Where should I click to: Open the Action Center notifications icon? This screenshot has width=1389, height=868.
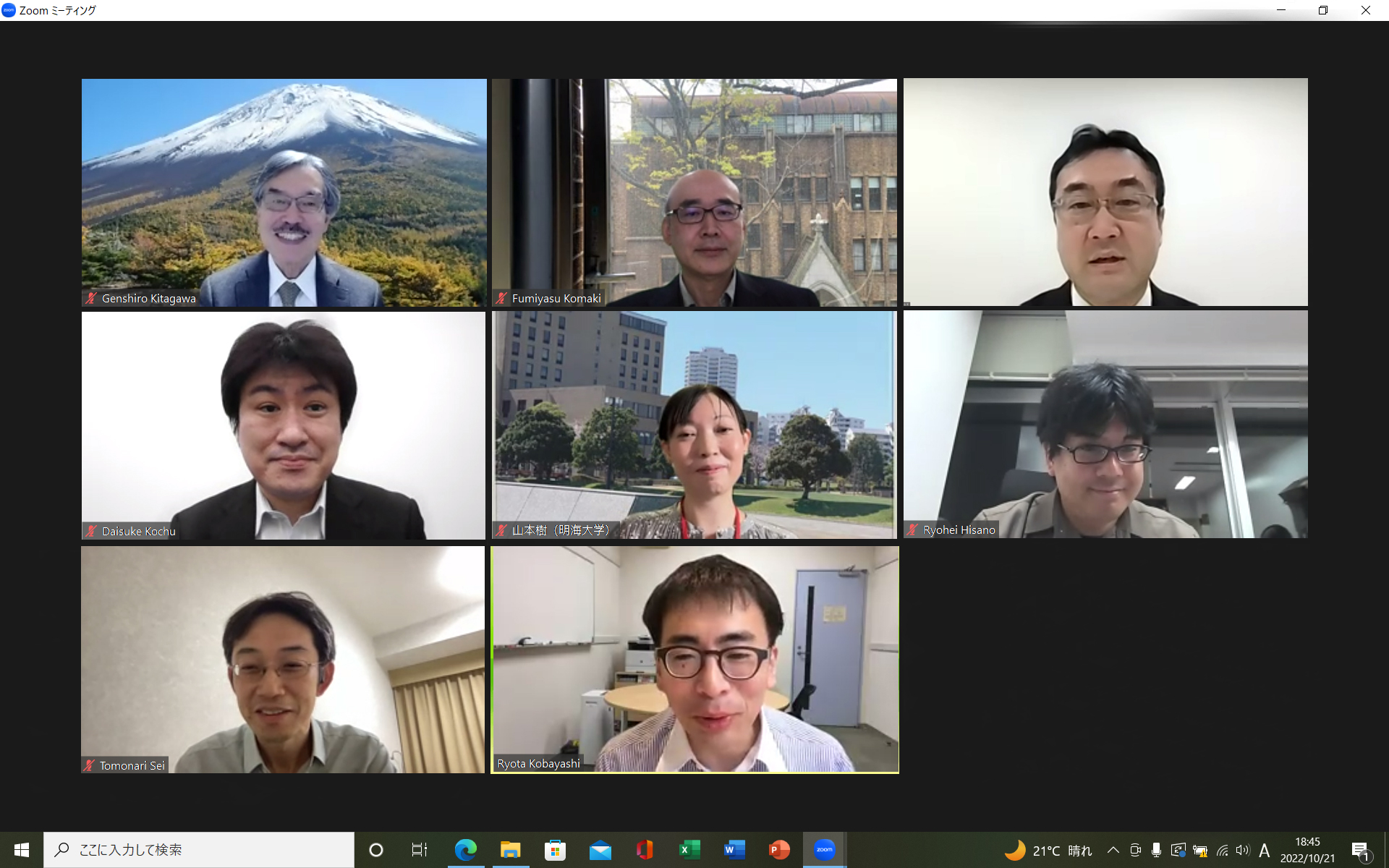[x=1361, y=851]
